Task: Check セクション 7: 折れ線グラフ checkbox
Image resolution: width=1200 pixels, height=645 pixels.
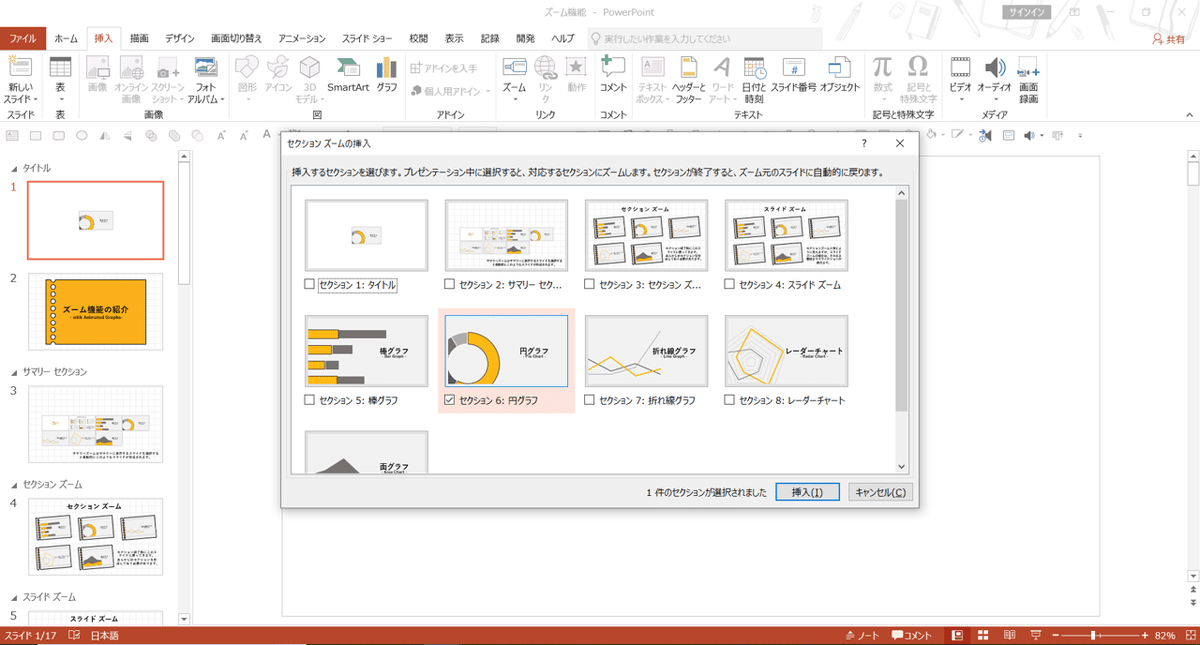Action: pyautogui.click(x=590, y=400)
